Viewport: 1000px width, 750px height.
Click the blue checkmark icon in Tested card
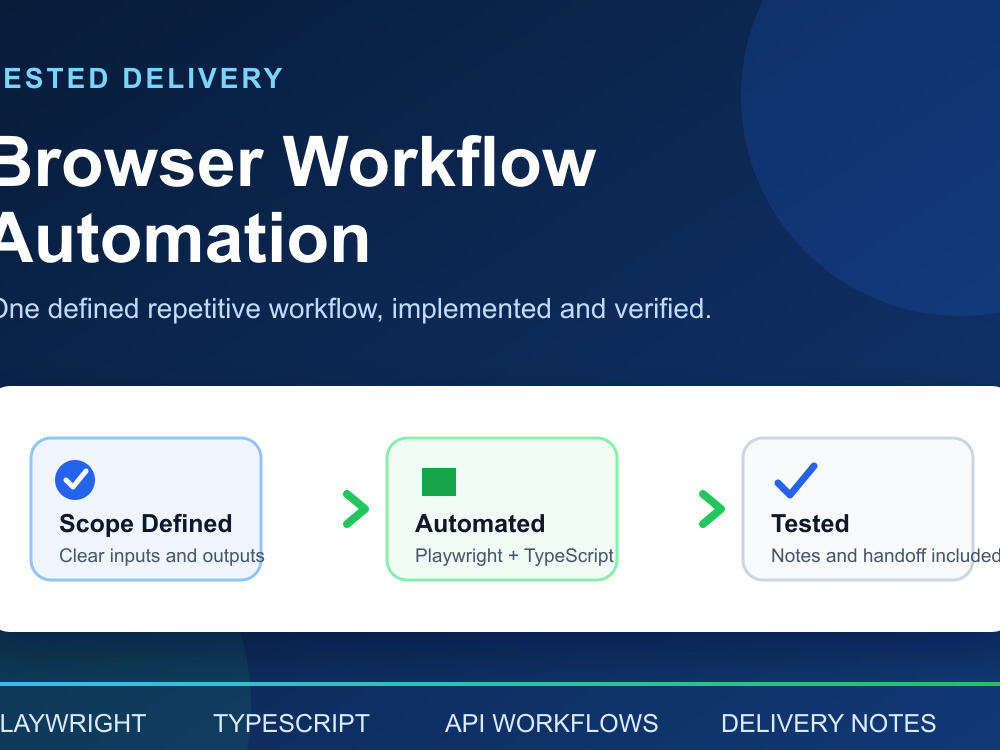795,480
